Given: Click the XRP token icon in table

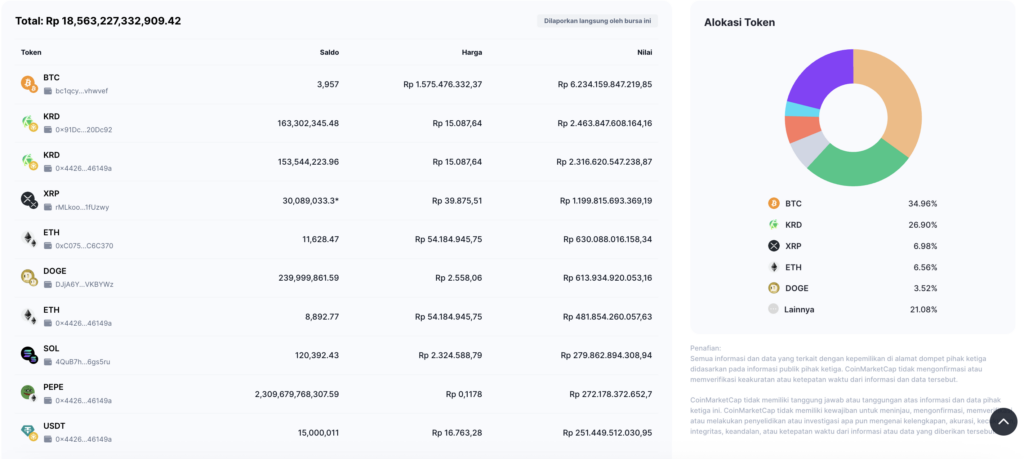Looking at the screenshot, I should click(29, 200).
